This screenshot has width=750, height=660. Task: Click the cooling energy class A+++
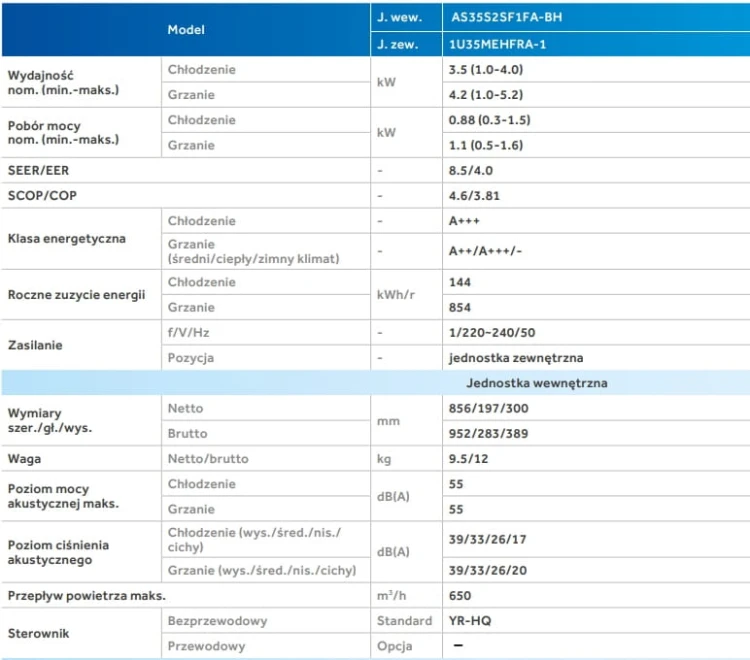click(x=464, y=221)
